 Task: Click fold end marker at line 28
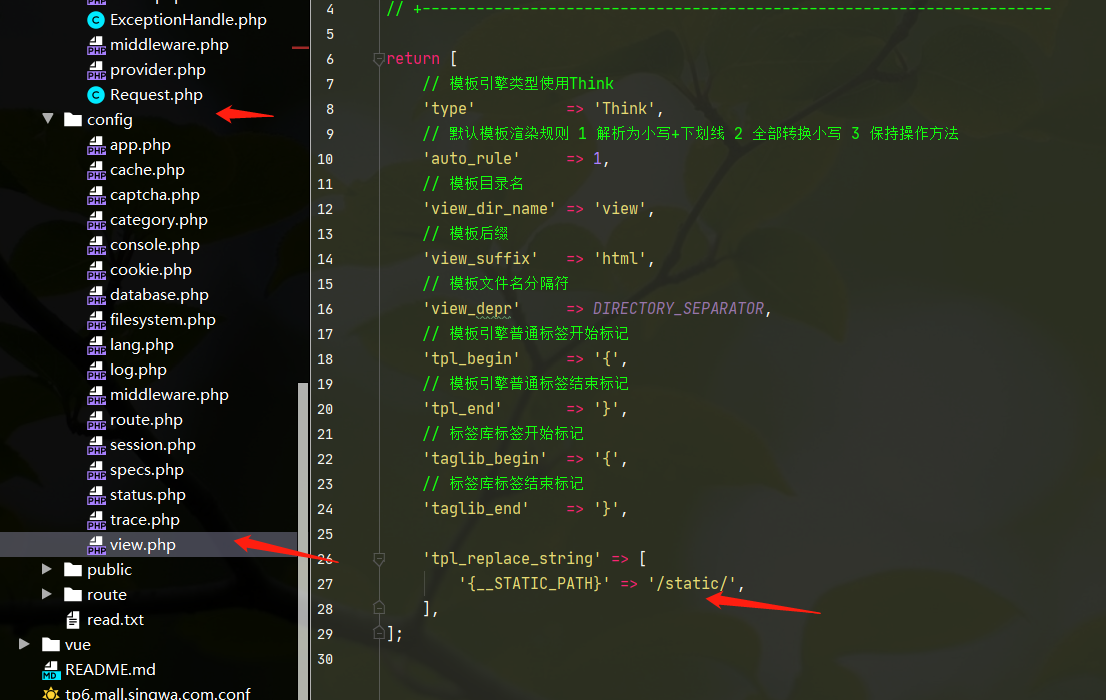point(379,608)
